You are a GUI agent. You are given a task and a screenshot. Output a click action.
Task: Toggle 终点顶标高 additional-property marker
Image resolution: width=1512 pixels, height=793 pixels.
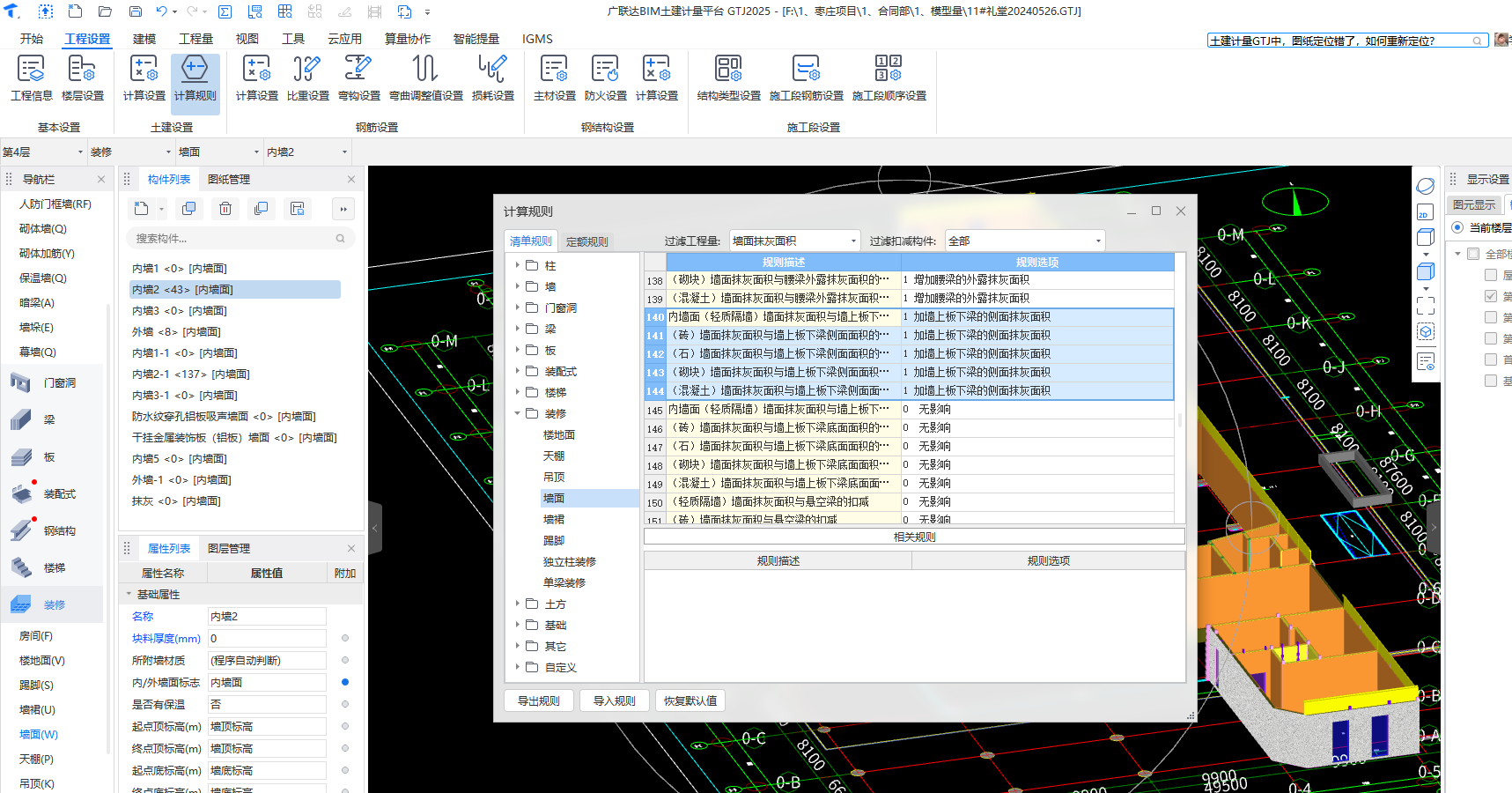point(345,748)
